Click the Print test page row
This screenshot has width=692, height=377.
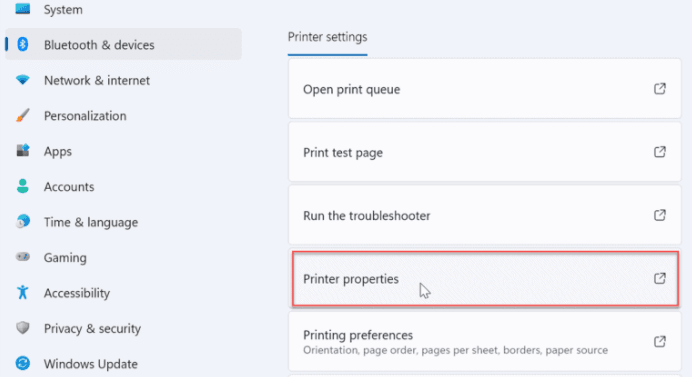click(x=485, y=152)
